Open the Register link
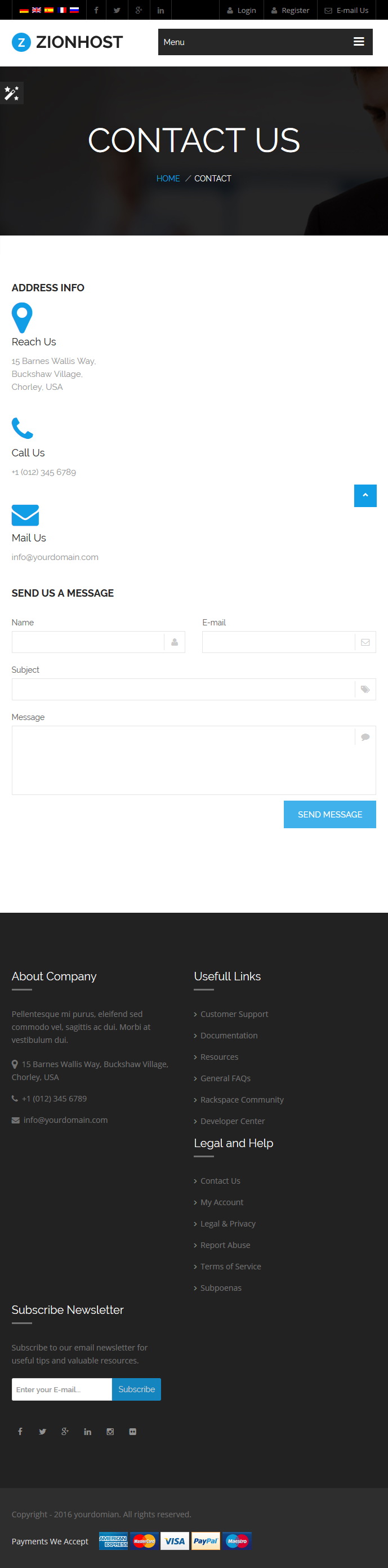 [x=290, y=10]
